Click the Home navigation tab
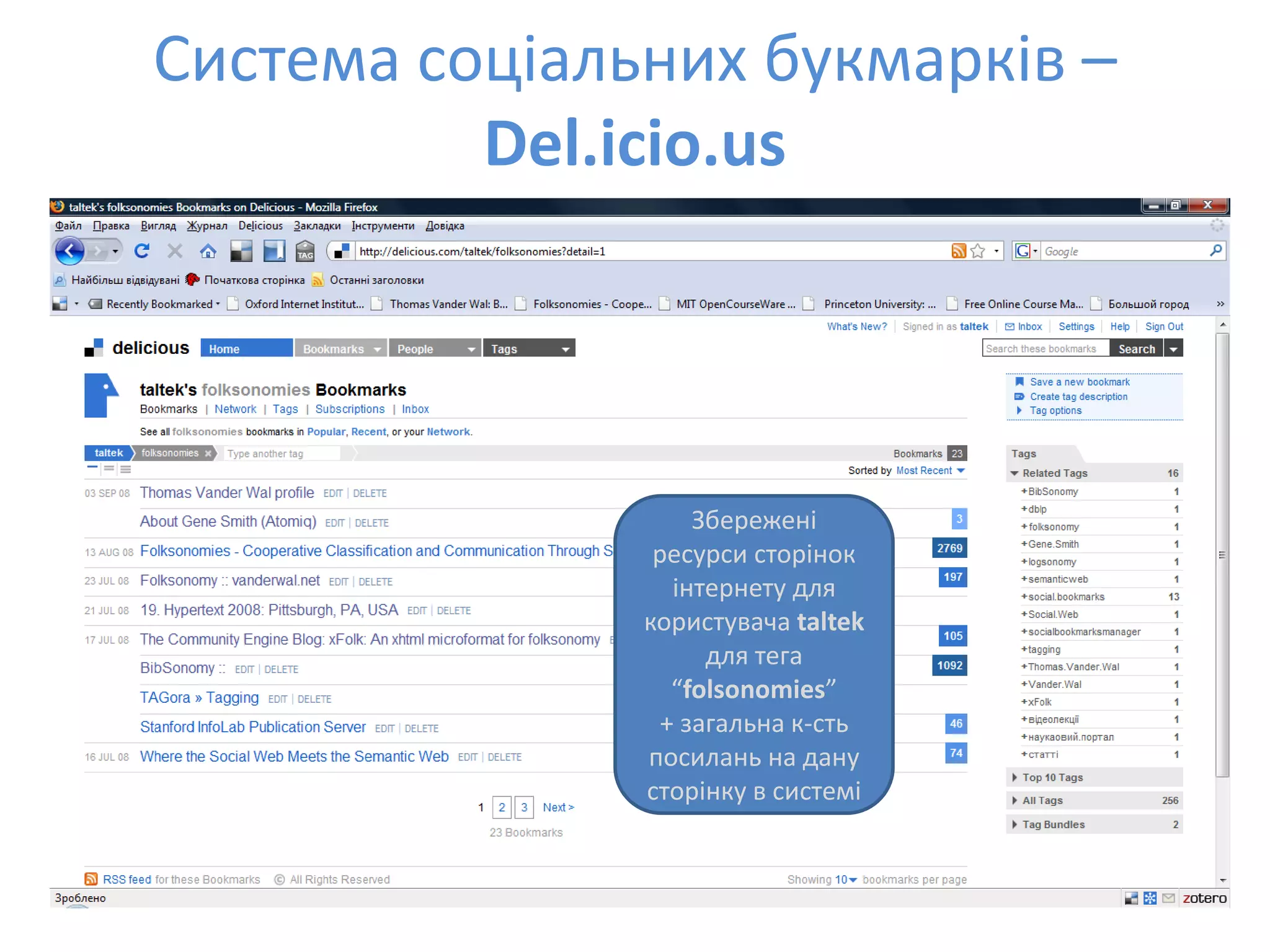 246,348
